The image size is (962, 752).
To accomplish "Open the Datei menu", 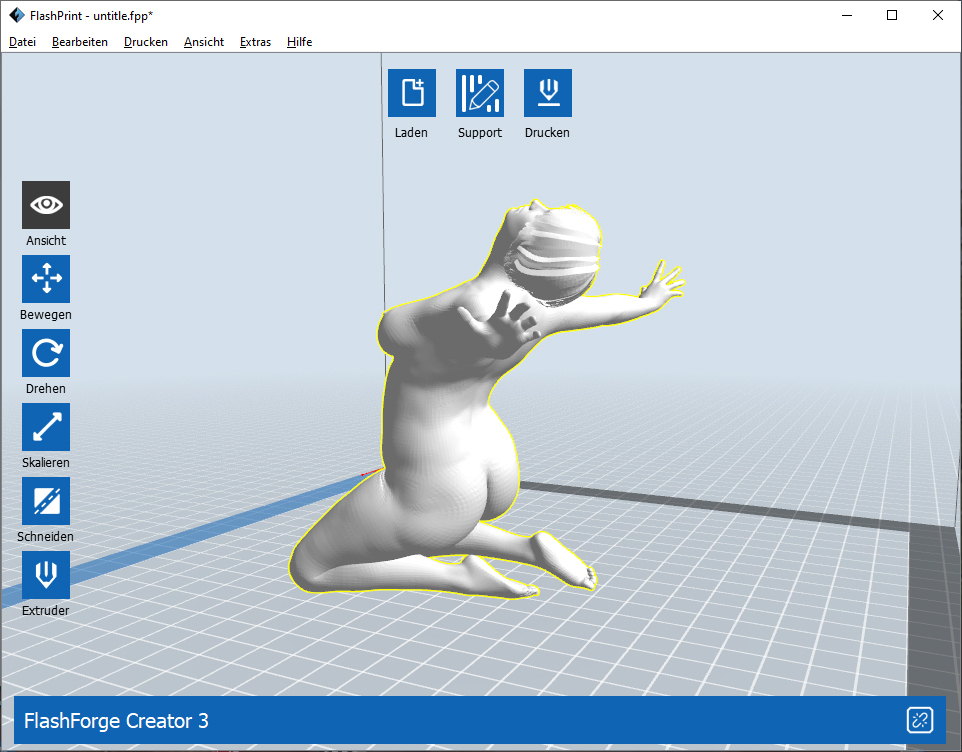I will 22,42.
